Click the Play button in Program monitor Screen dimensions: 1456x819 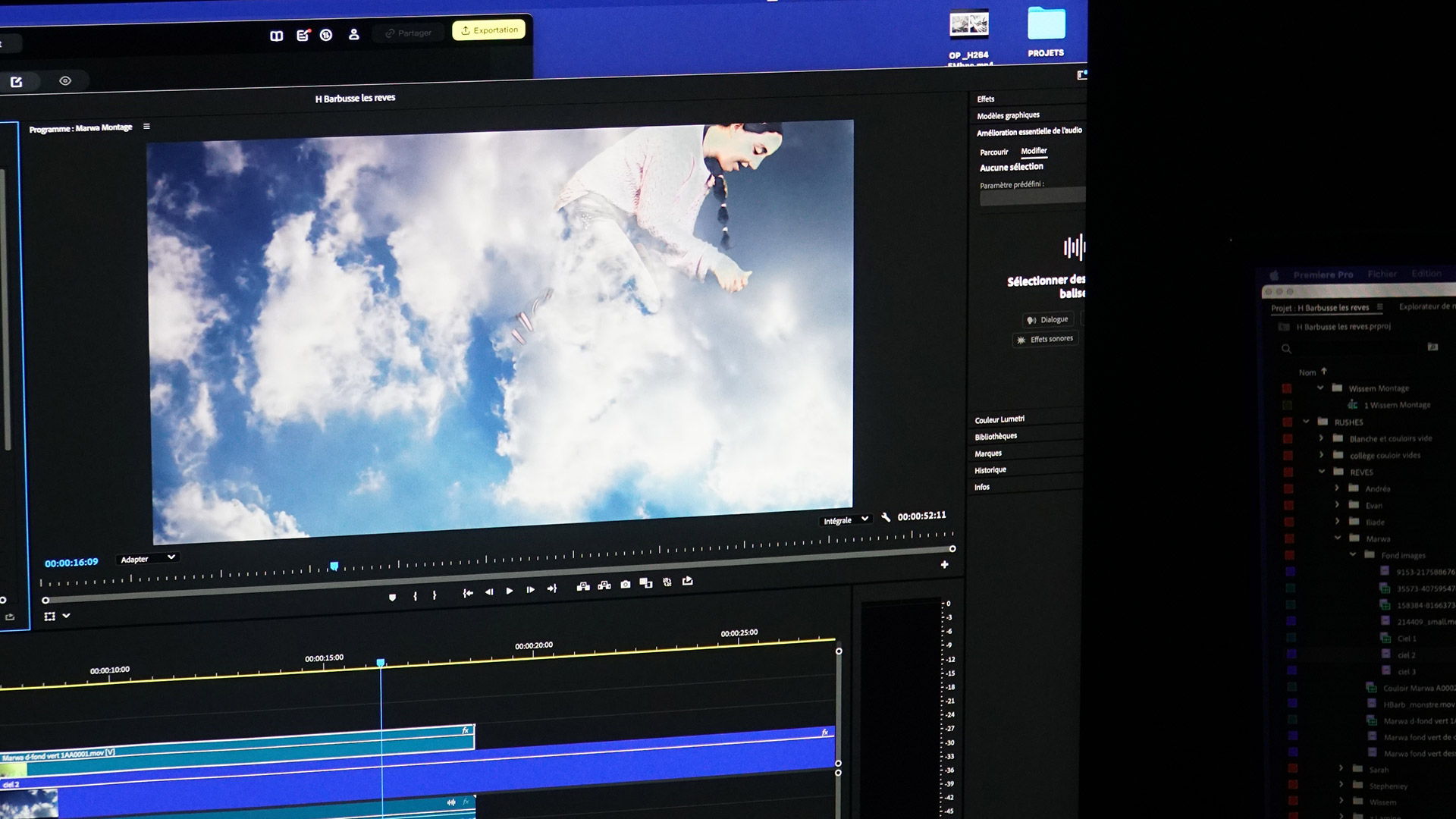pyautogui.click(x=510, y=591)
